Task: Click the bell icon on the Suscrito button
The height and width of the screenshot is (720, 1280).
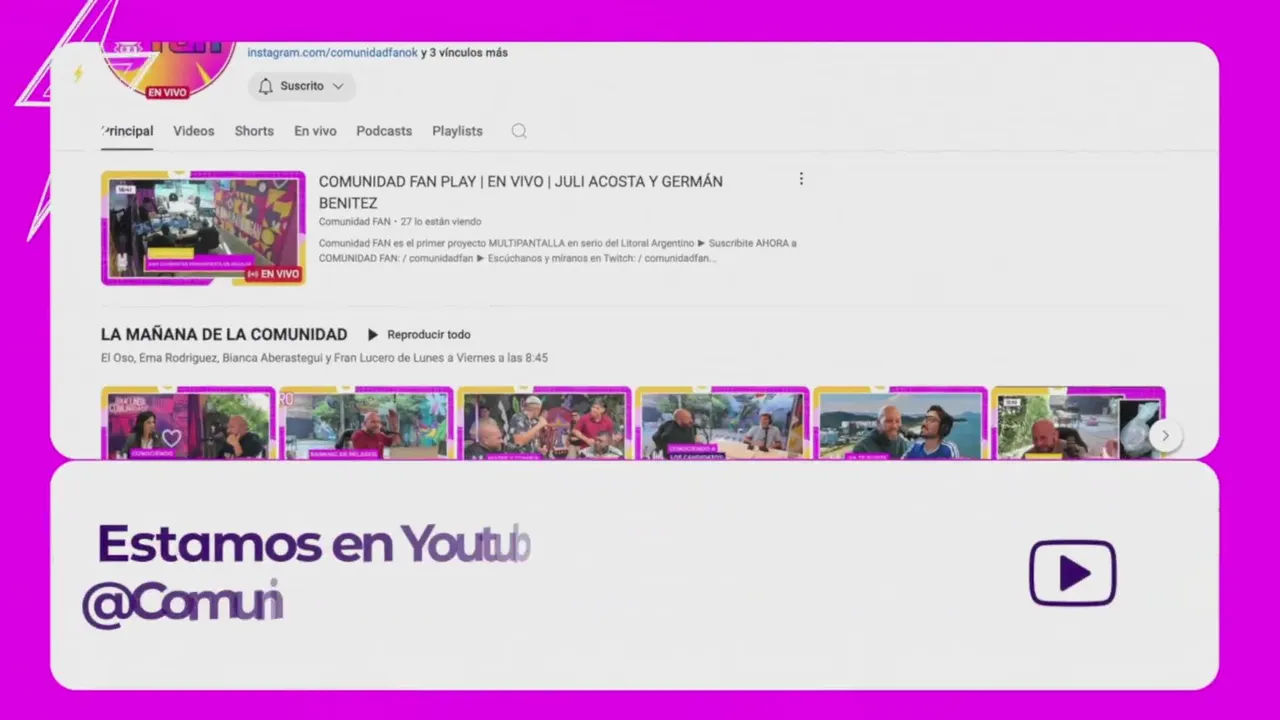Action: coord(265,86)
